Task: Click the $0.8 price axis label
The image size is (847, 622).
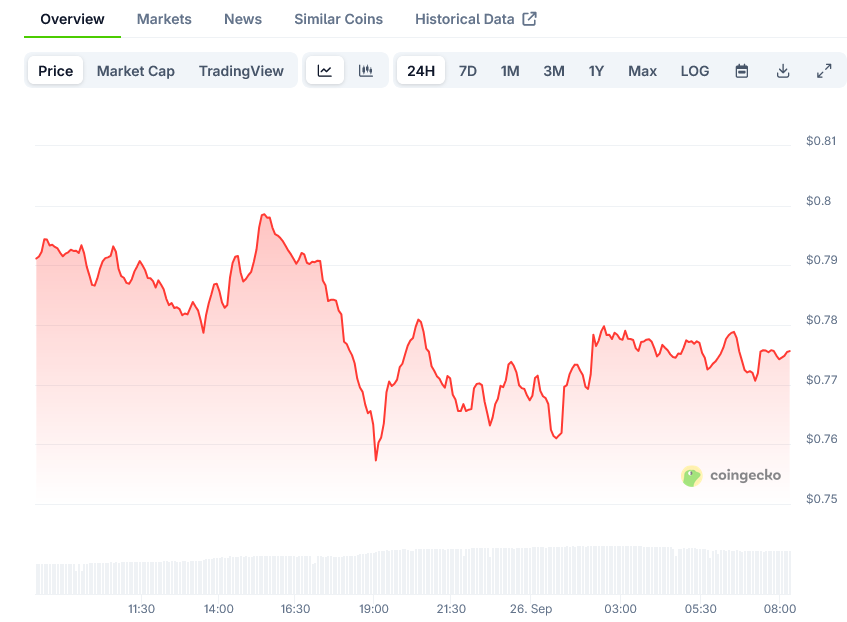Action: (818, 201)
